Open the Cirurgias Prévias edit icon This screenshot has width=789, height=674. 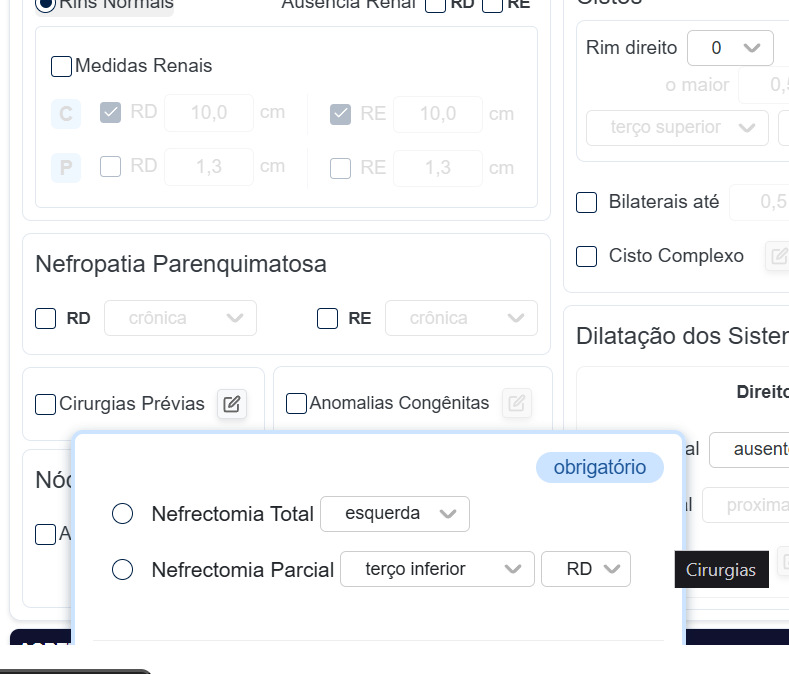tap(232, 404)
